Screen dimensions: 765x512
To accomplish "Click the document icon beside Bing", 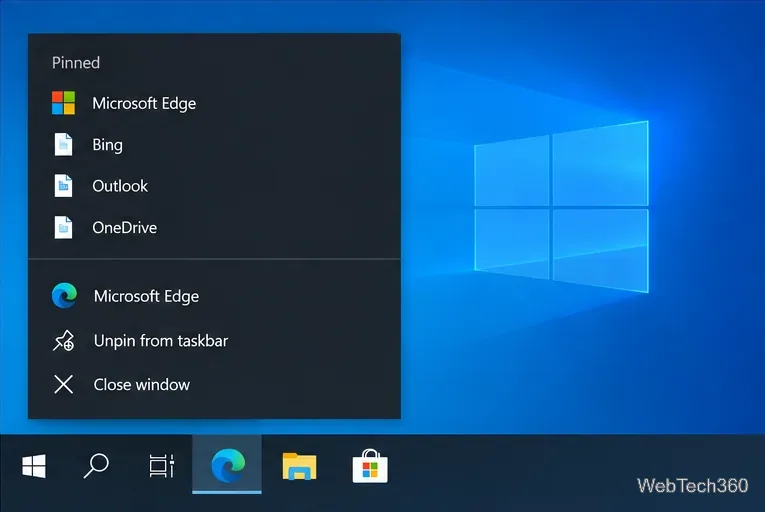I will click(63, 144).
